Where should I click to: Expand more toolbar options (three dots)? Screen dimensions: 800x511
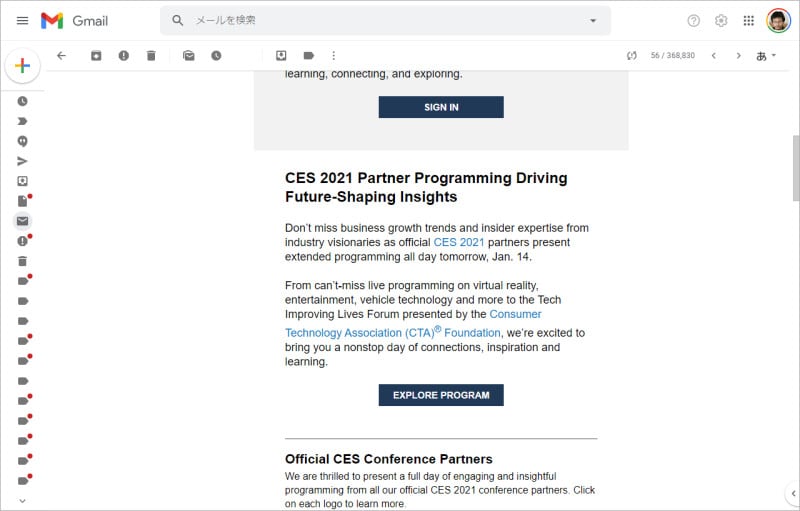pos(334,56)
